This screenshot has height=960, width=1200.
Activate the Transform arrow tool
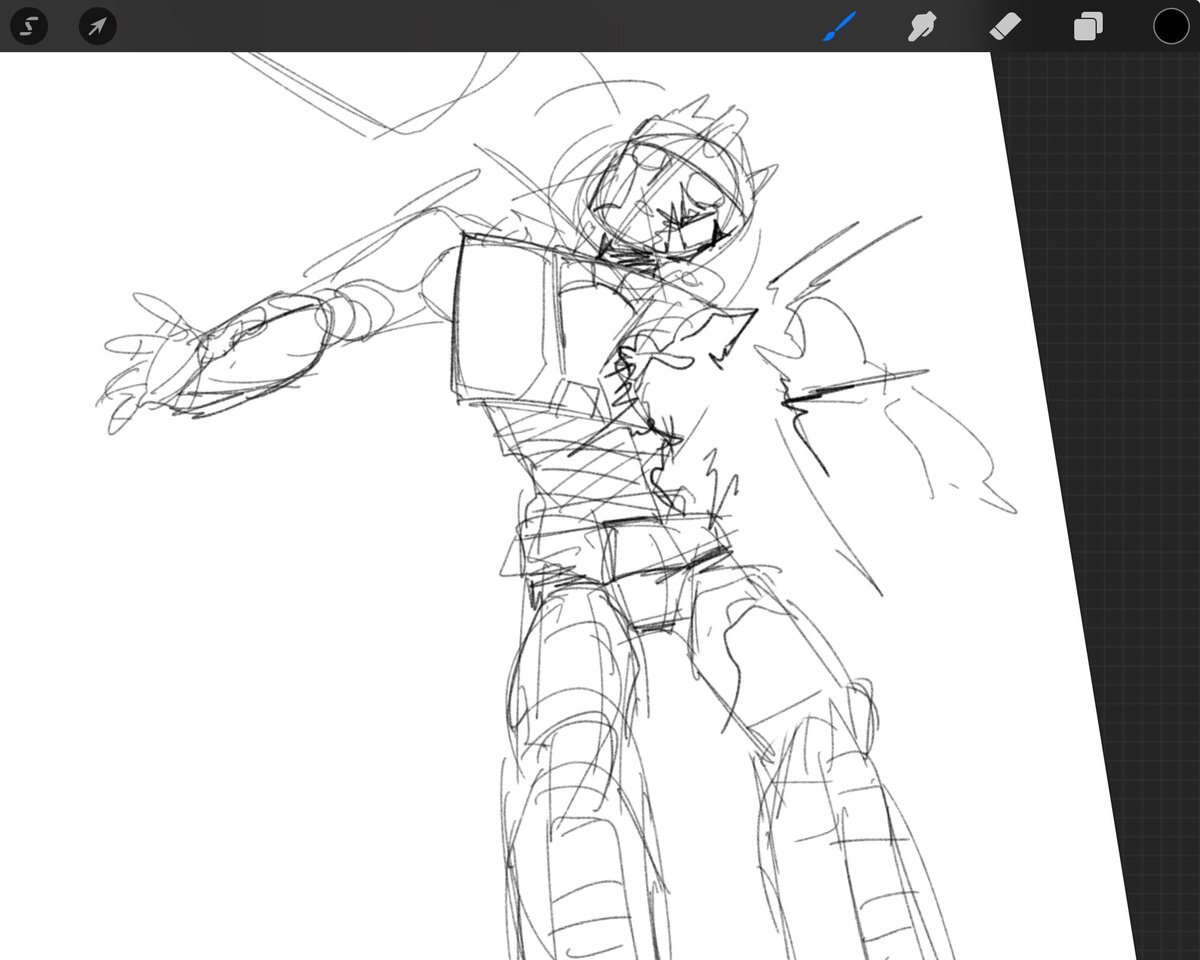coord(97,26)
